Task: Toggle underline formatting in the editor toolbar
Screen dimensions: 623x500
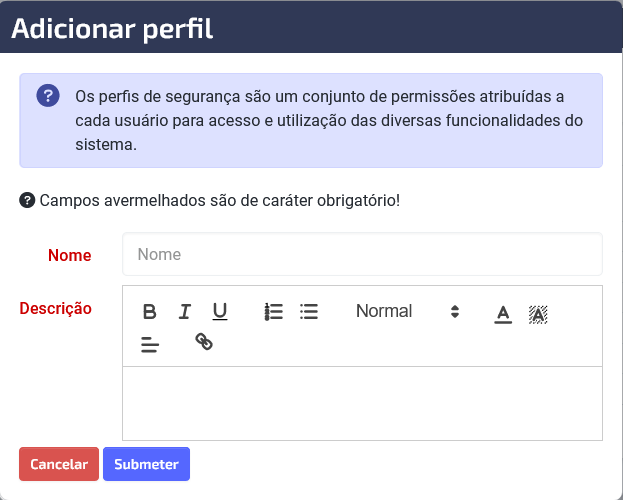Action: tap(220, 312)
